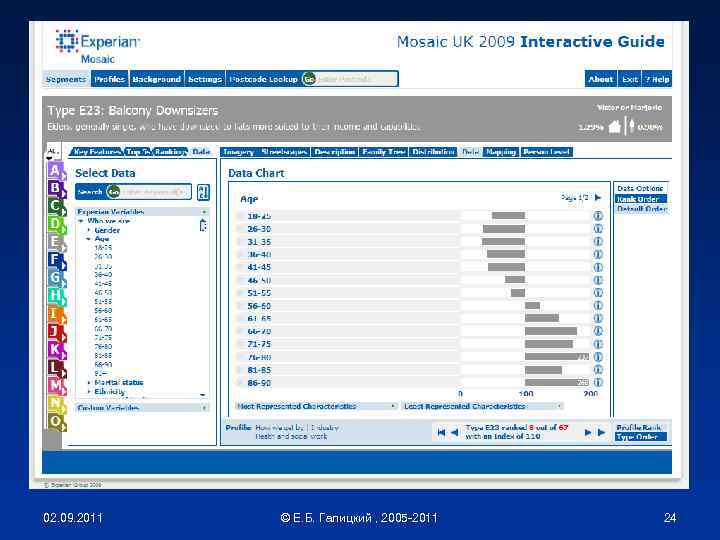Select Default Order data option
This screenshot has height=540, width=720.
click(x=641, y=209)
